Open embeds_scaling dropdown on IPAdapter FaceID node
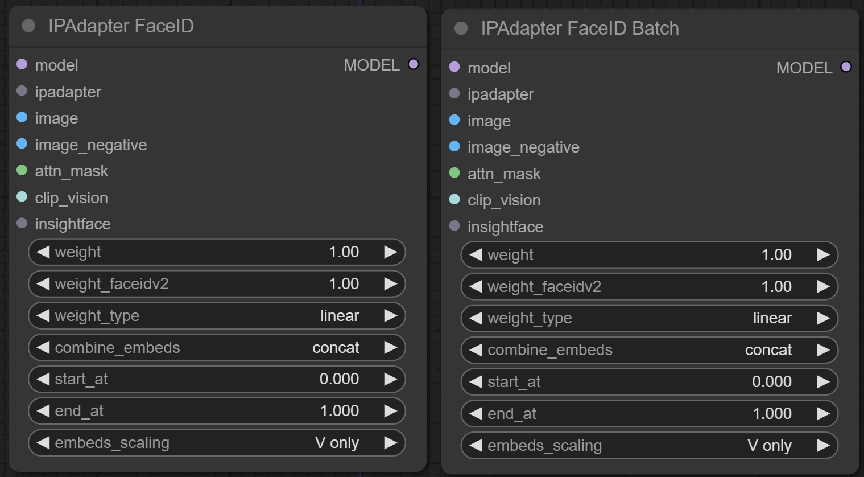 217,442
